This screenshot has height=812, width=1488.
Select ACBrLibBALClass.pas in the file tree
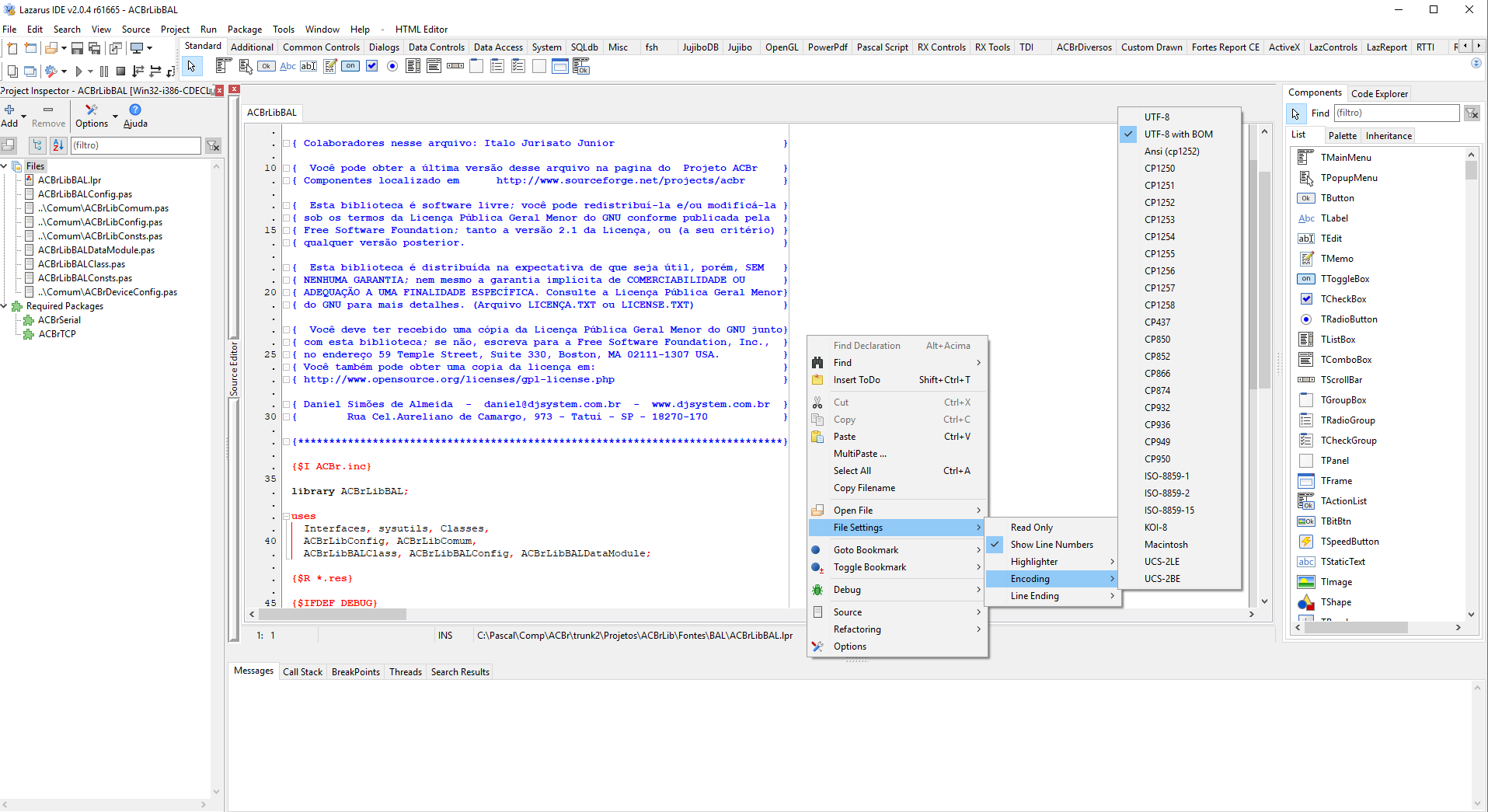pyautogui.click(x=82, y=264)
